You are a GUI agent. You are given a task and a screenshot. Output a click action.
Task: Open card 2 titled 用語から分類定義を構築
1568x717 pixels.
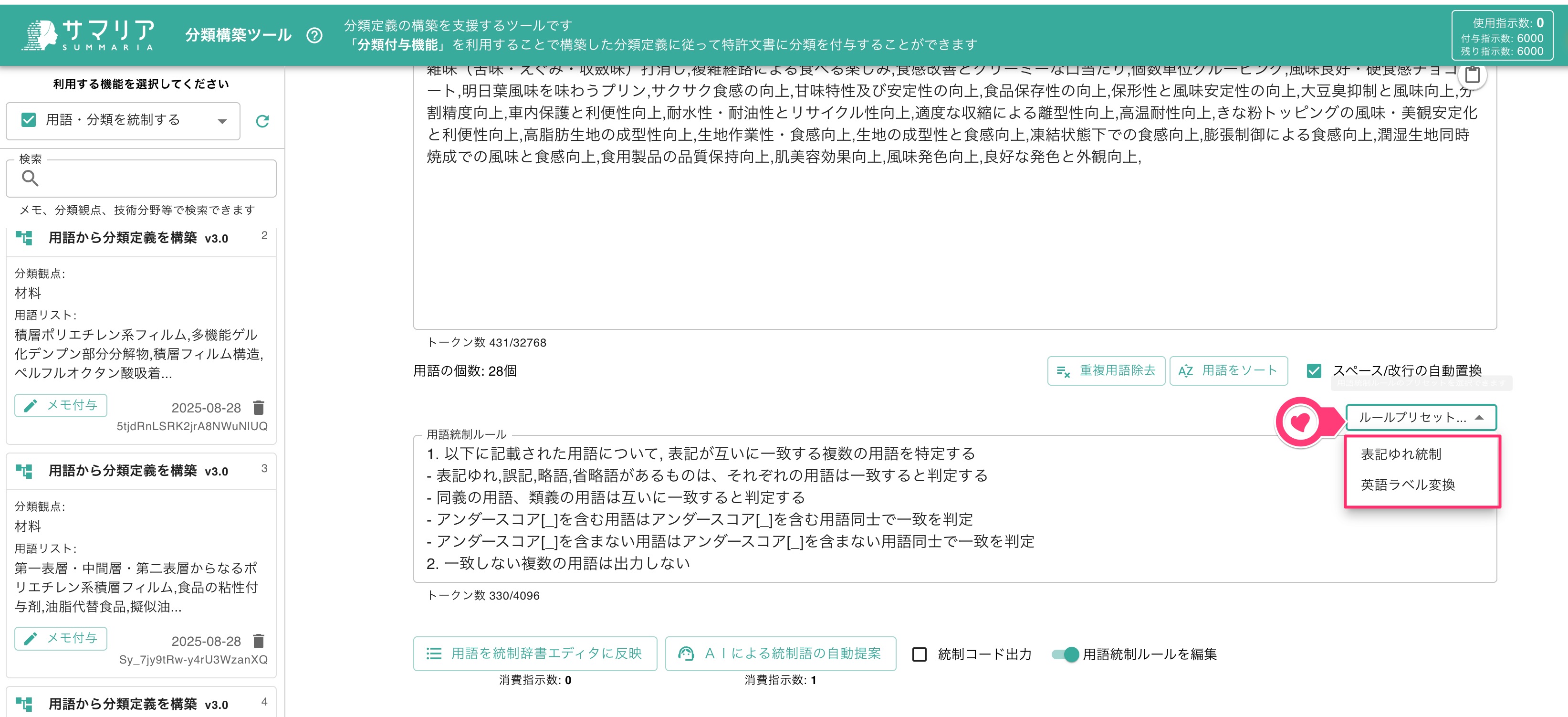pyautogui.click(x=139, y=238)
